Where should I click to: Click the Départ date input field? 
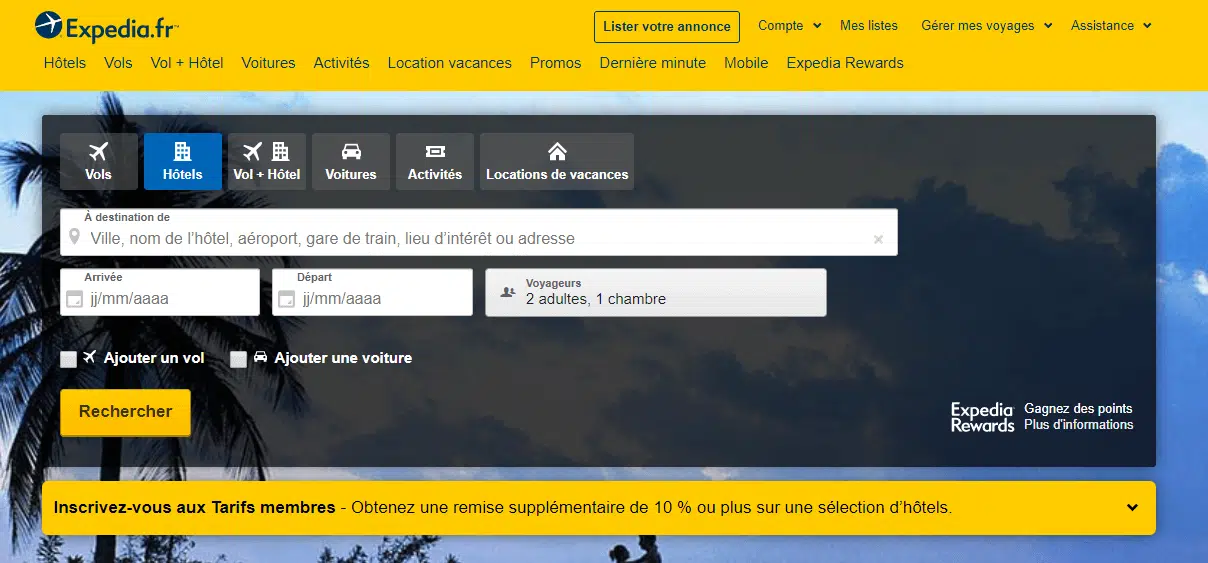(x=372, y=292)
